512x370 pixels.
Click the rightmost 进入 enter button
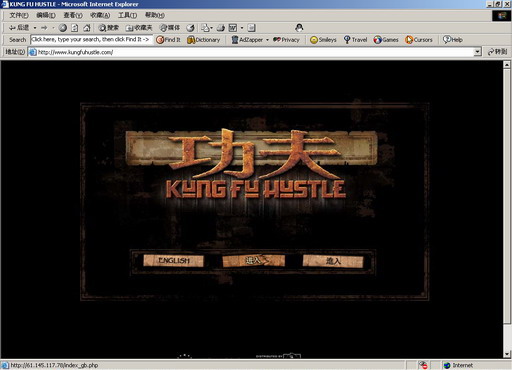[333, 261]
